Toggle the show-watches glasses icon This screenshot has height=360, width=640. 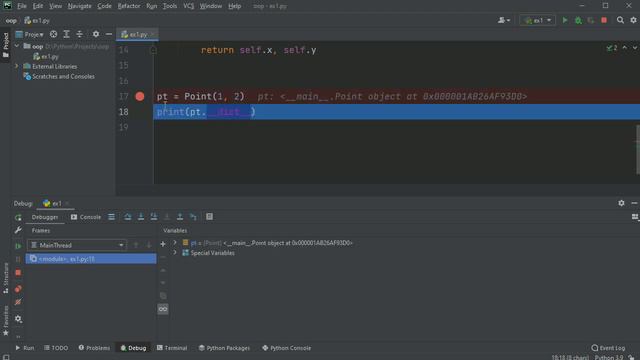tap(163, 309)
